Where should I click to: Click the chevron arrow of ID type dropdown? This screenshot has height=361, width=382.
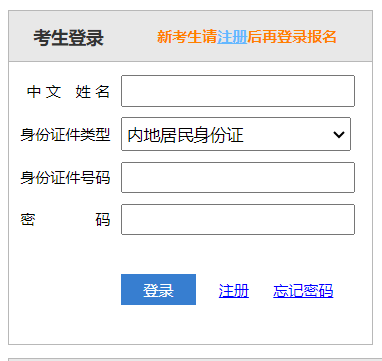tap(339, 134)
